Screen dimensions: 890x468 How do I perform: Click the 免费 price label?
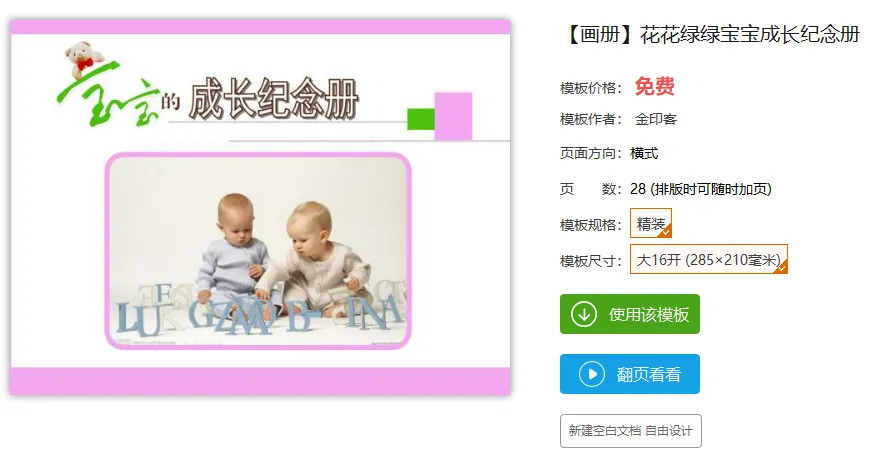[654, 87]
